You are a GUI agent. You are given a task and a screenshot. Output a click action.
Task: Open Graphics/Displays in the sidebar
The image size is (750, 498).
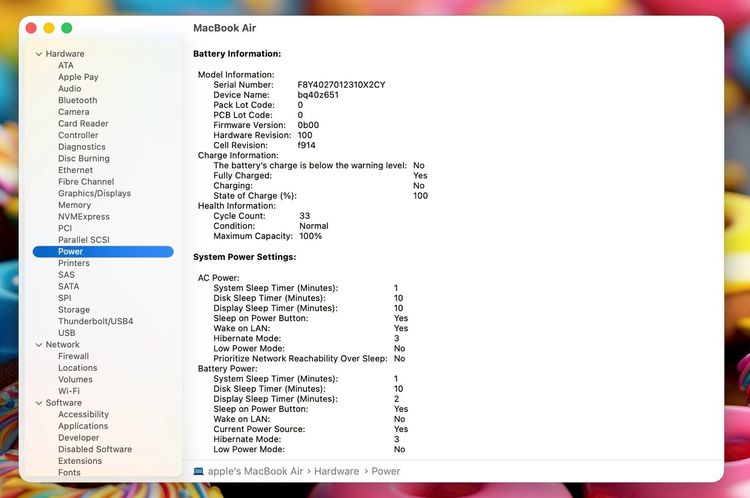(x=94, y=193)
